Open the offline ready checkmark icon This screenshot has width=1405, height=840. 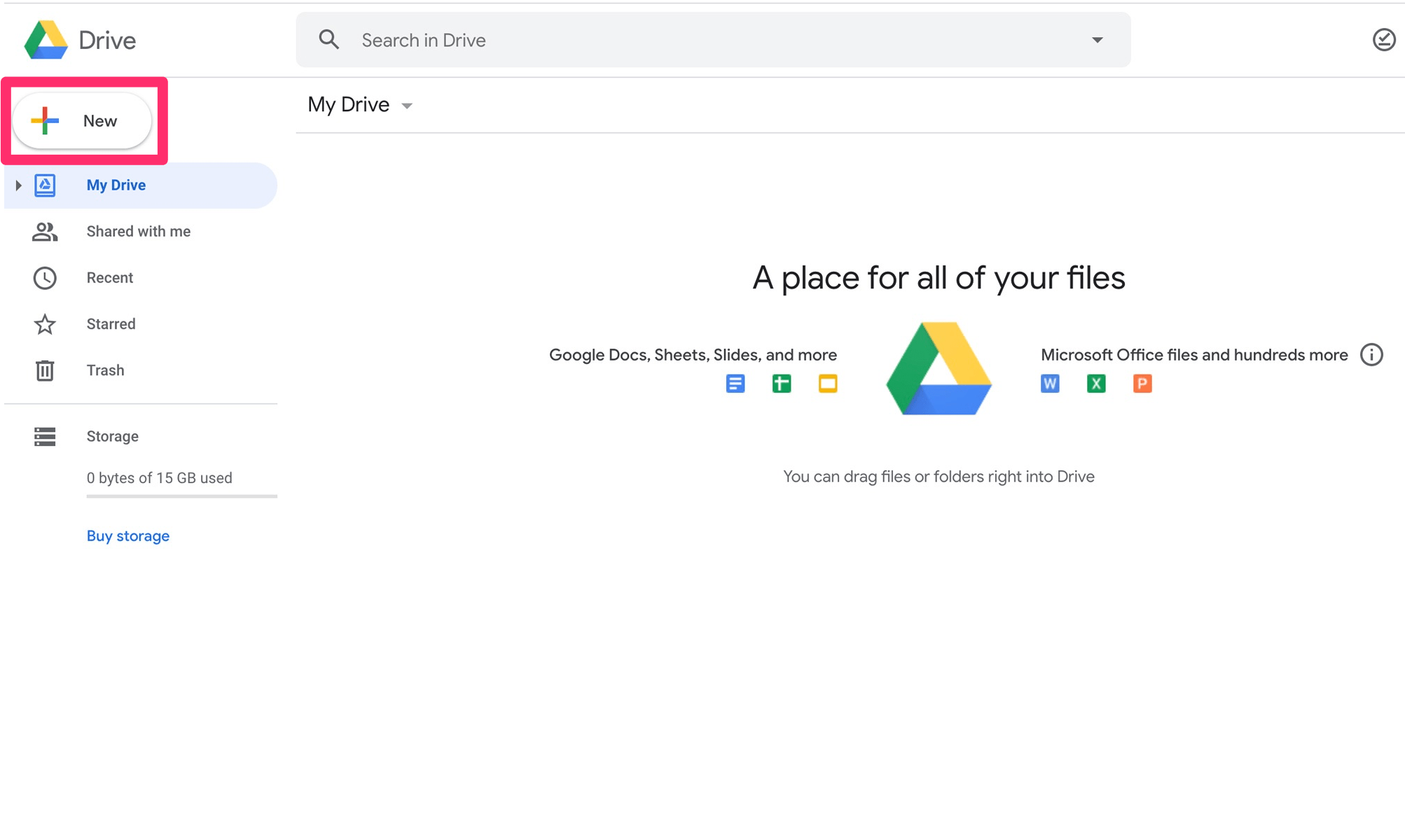1383,40
